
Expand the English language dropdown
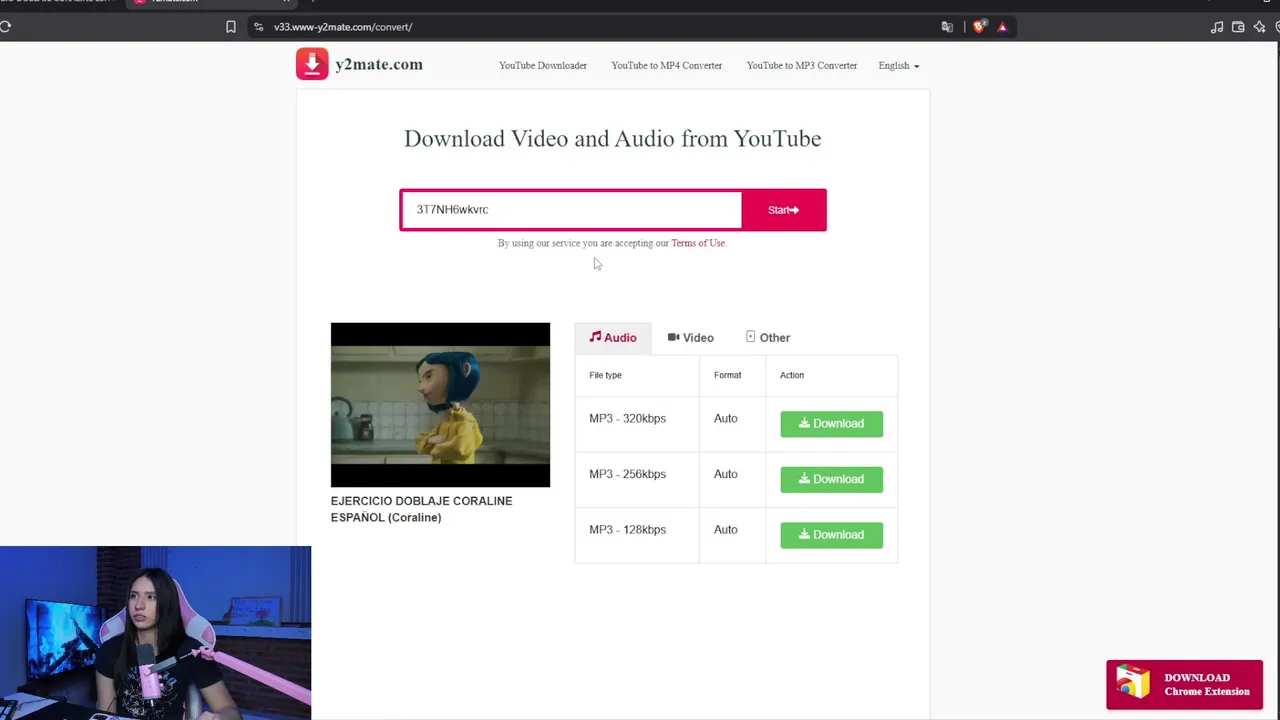(899, 66)
